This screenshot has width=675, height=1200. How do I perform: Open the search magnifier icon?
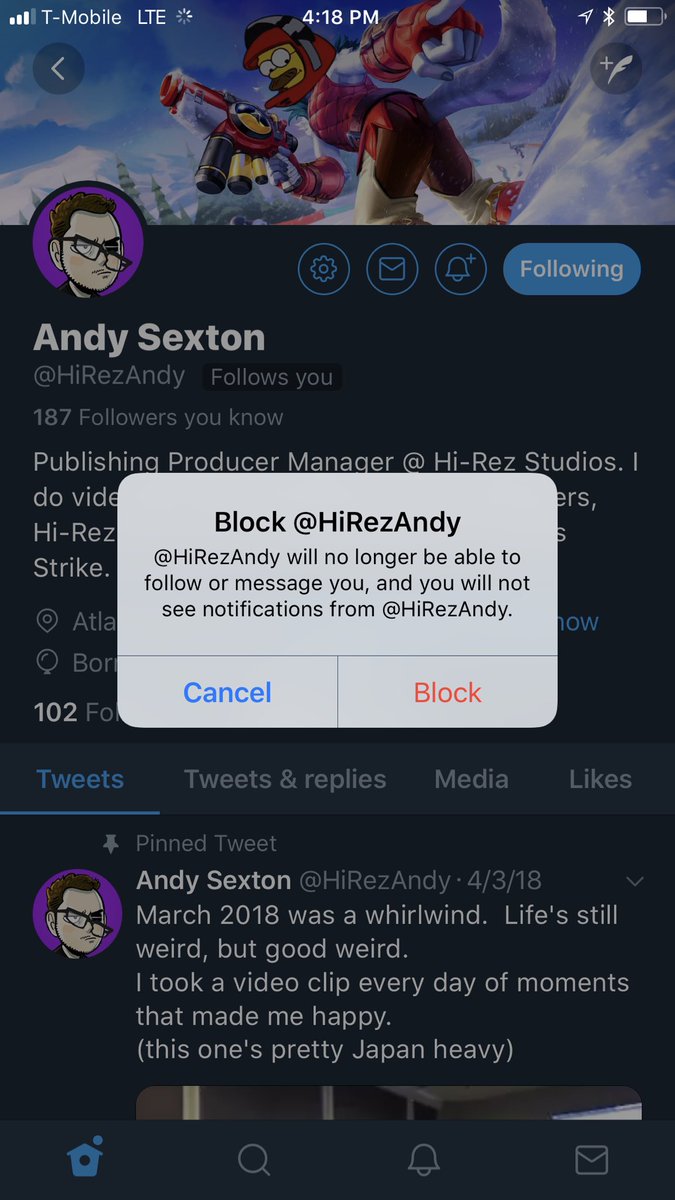254,1160
